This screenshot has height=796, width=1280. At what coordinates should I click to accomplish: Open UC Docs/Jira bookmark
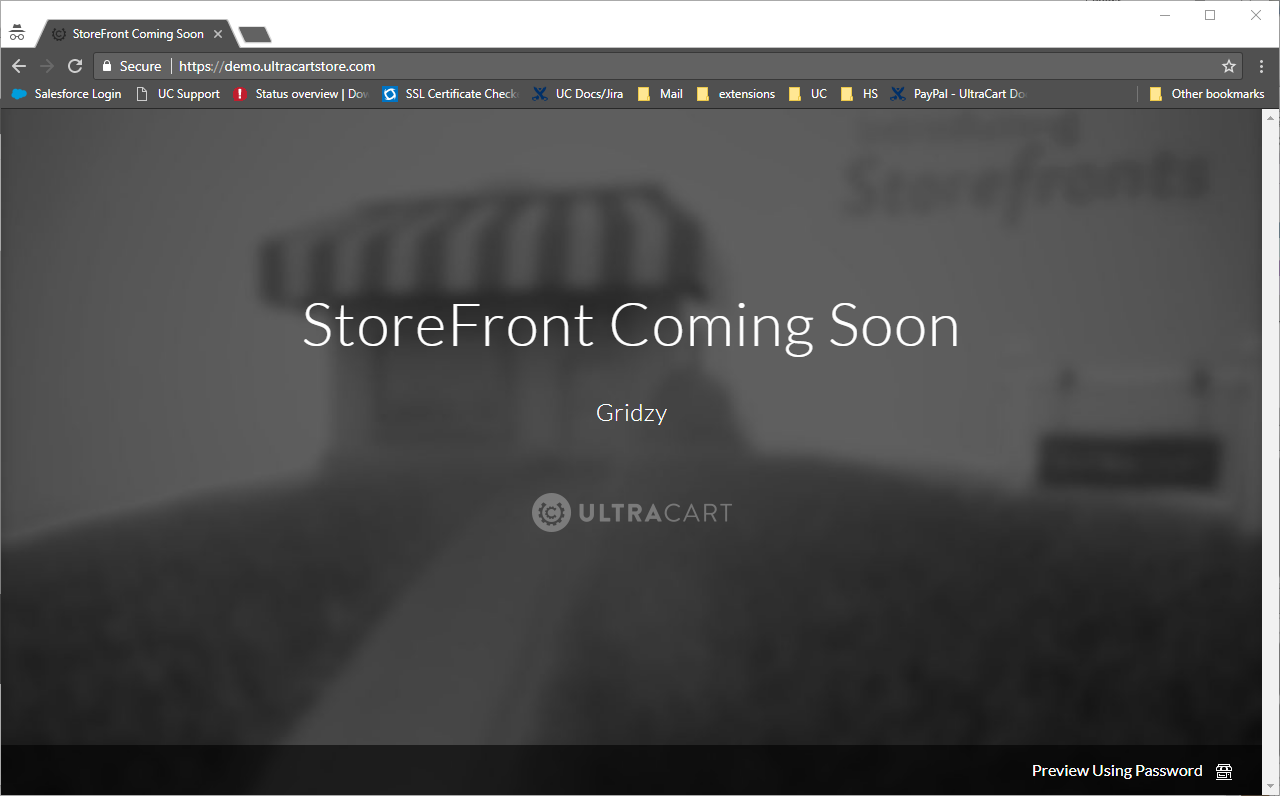tap(578, 94)
